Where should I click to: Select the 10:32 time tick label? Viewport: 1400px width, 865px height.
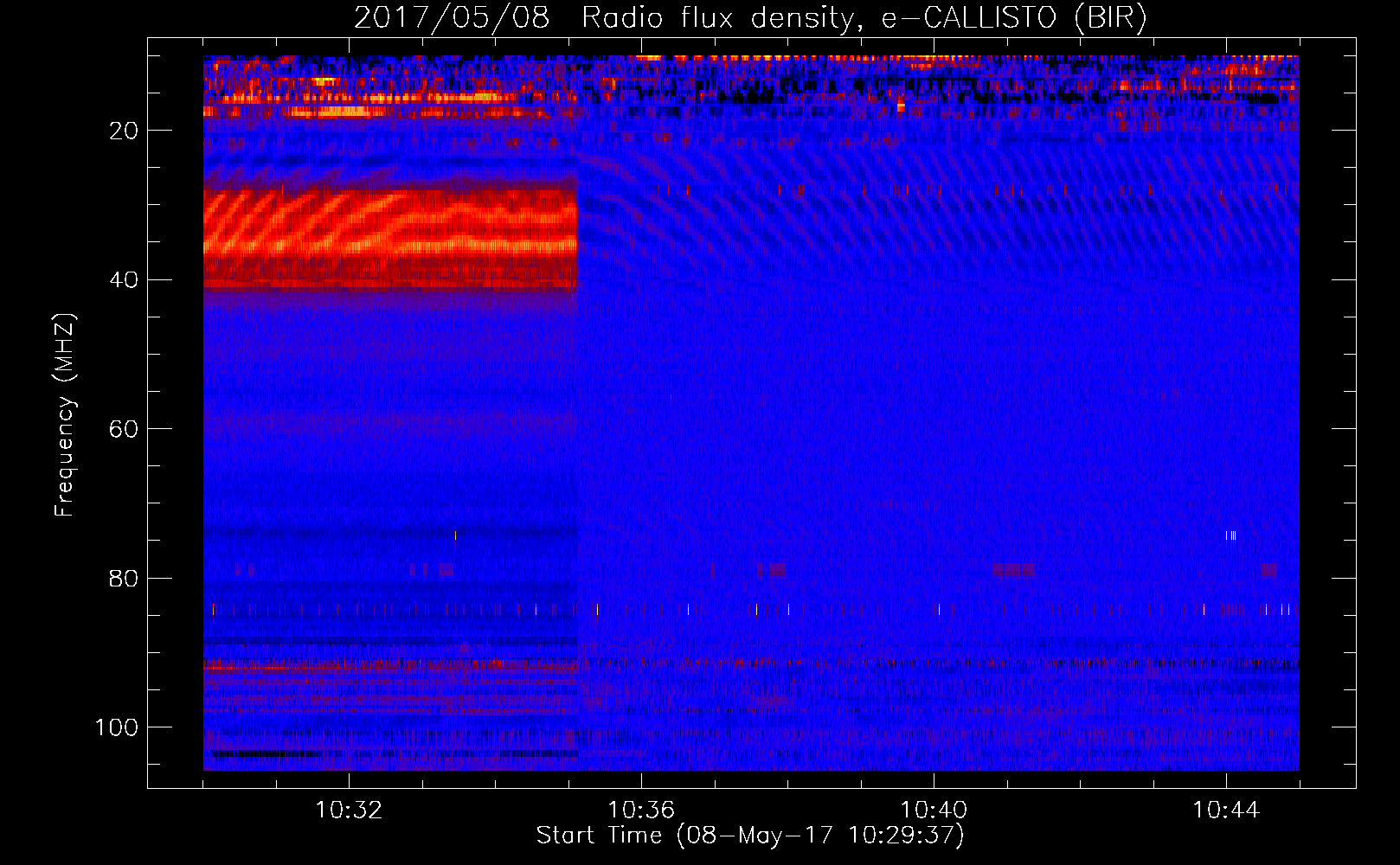349,811
